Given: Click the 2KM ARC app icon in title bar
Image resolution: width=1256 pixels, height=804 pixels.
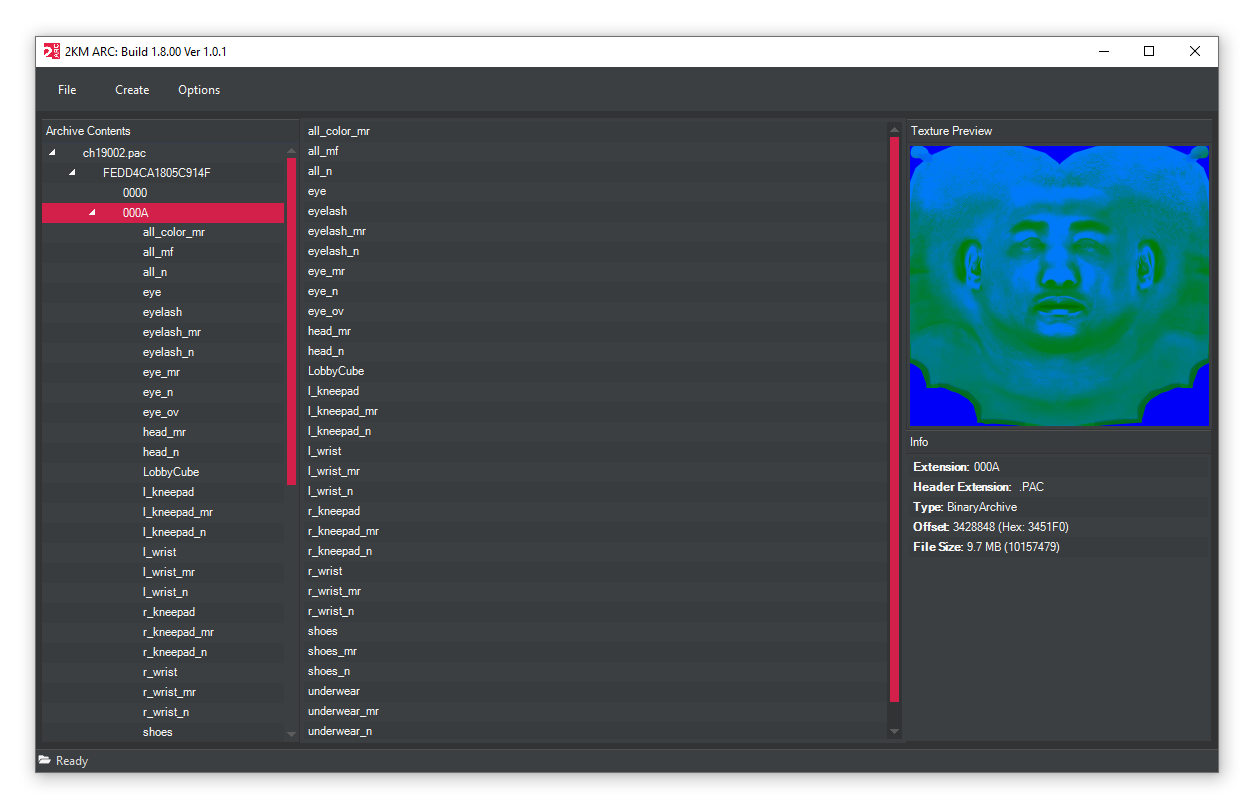Looking at the screenshot, I should click(51, 51).
